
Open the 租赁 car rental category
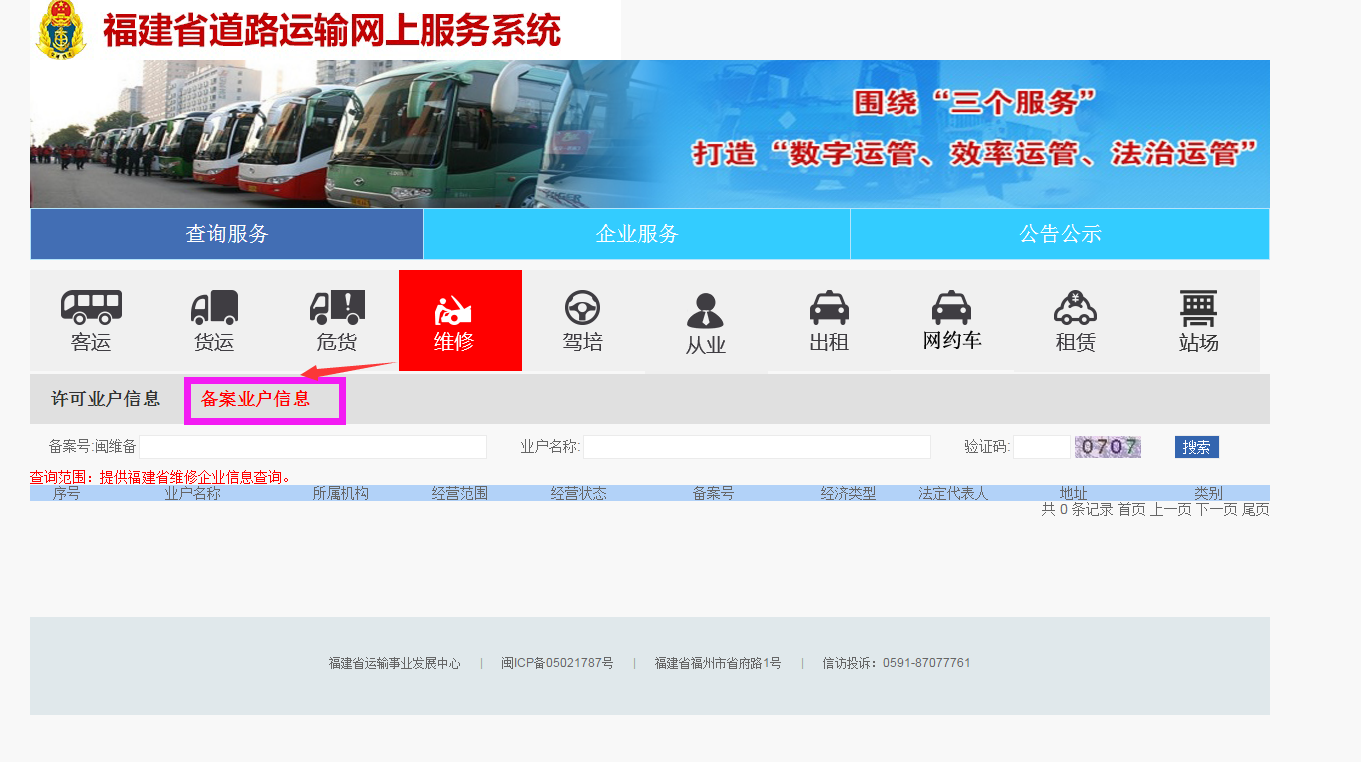point(1075,321)
